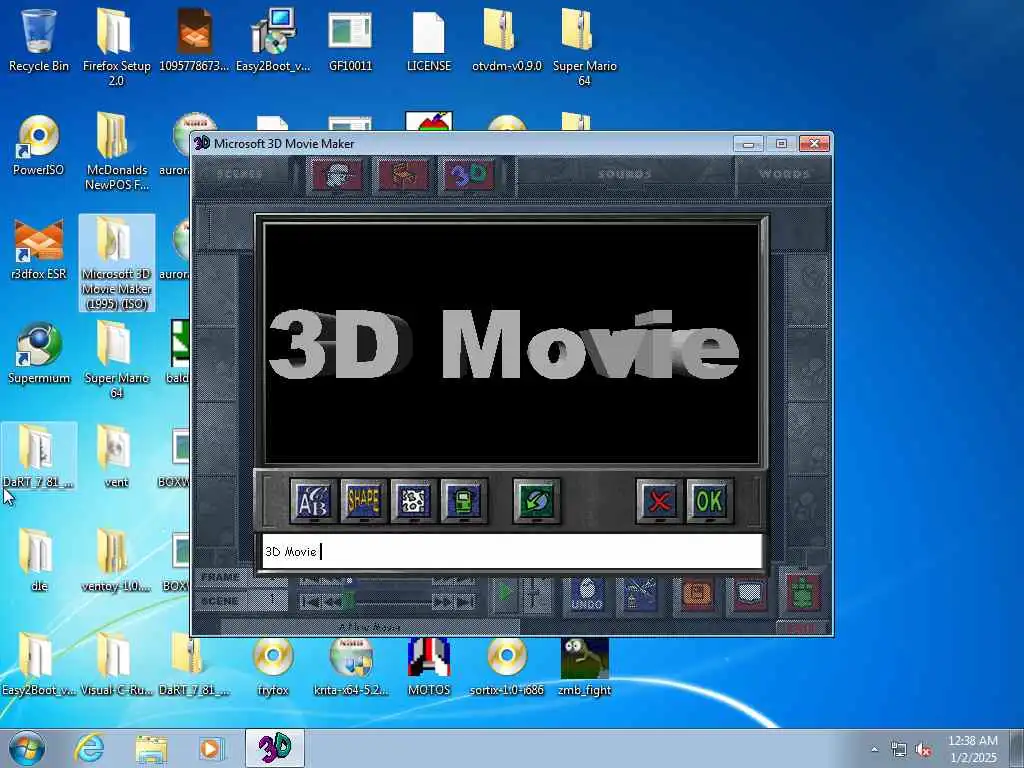The image size is (1024, 768).
Task: Open the actor browser face icon
Action: (338, 174)
